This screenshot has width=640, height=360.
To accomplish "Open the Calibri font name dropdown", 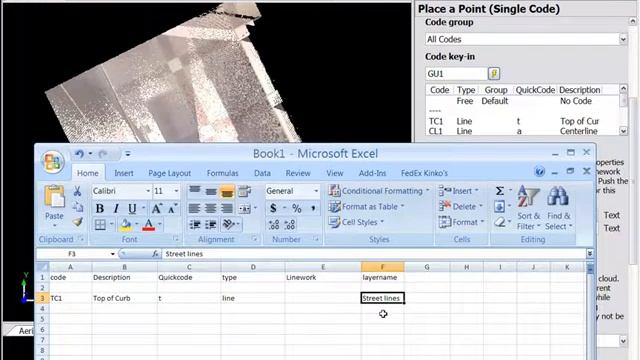I will (148, 191).
